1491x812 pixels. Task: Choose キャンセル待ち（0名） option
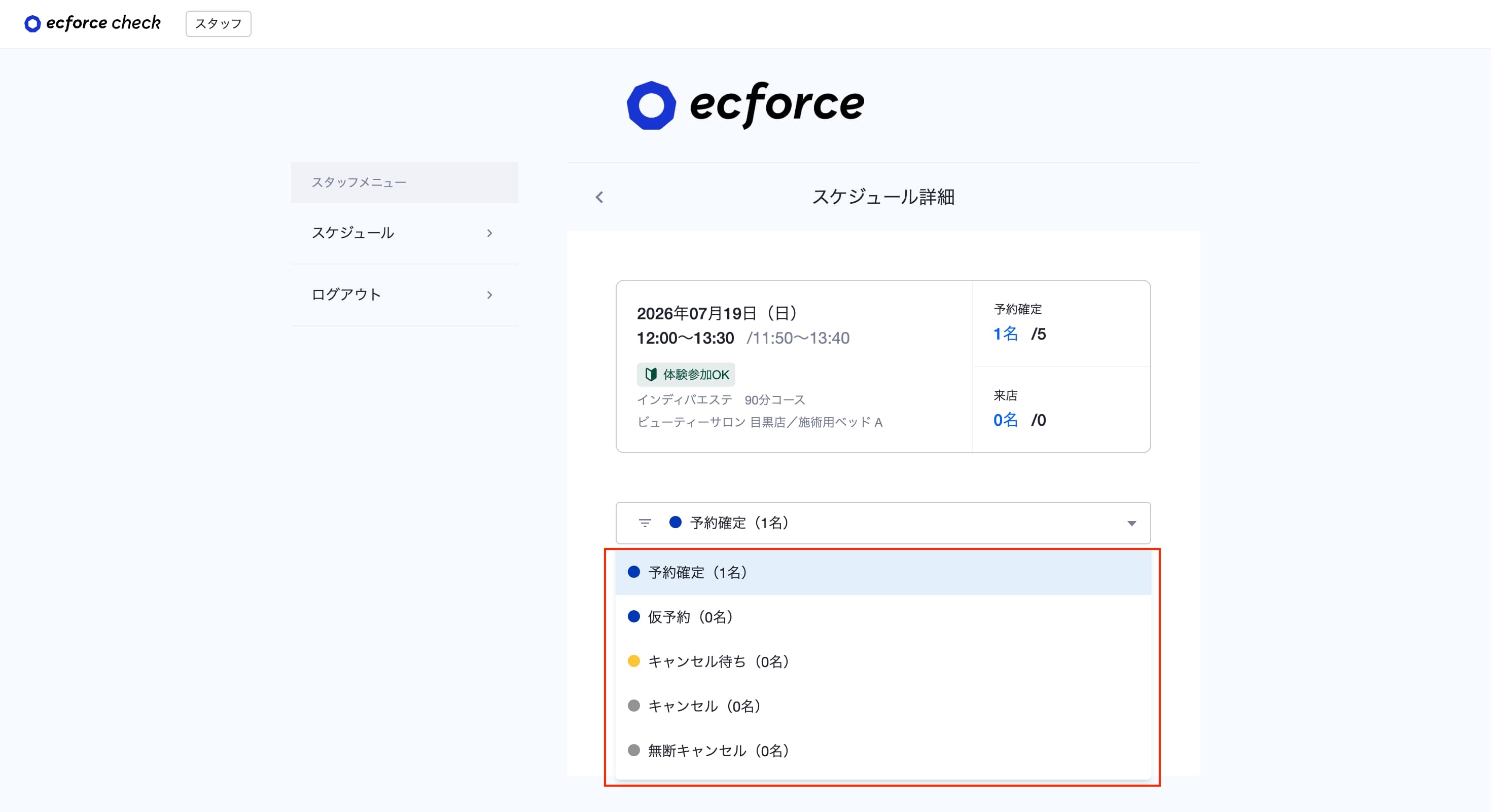[x=882, y=661]
